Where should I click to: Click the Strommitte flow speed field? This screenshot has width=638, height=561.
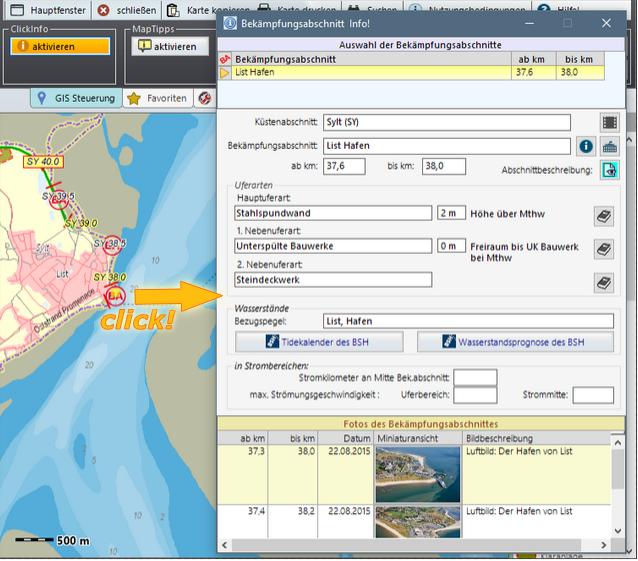(x=593, y=395)
